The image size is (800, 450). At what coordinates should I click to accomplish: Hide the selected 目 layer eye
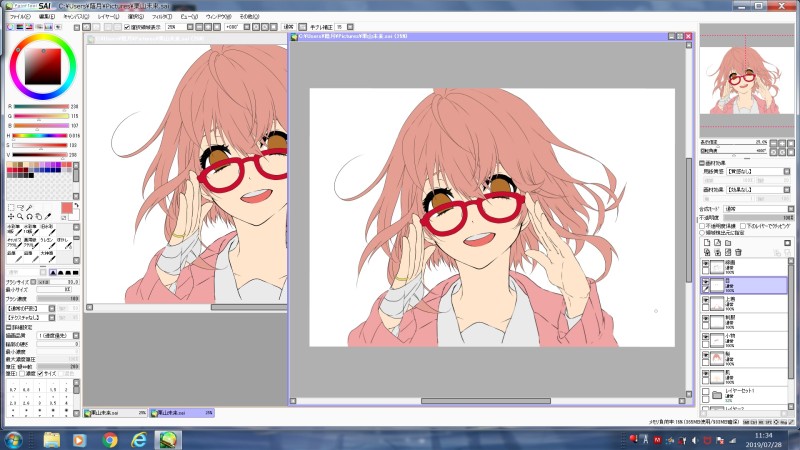coord(706,282)
